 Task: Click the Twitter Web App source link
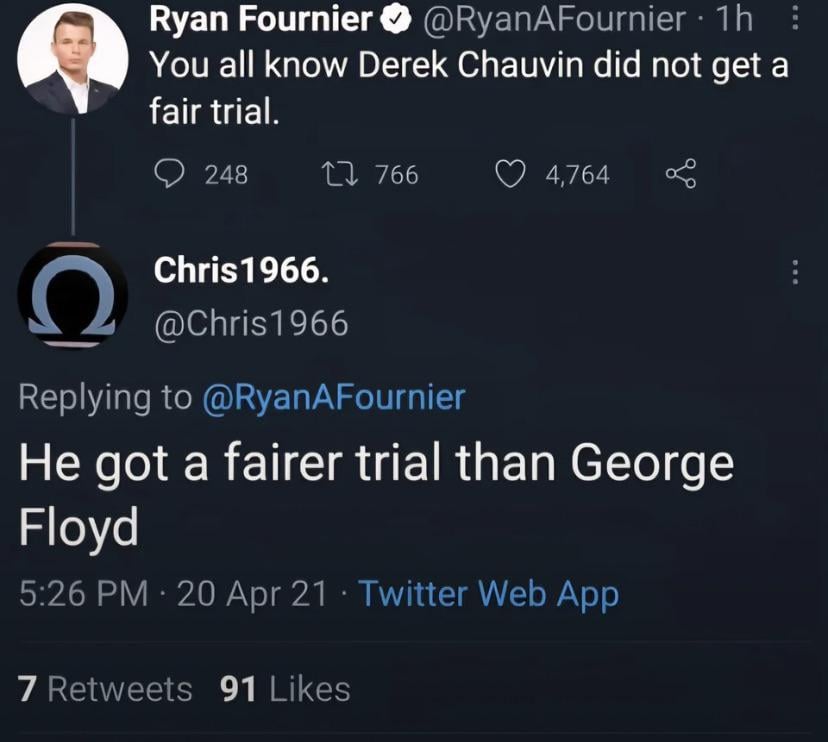pyautogui.click(x=488, y=594)
